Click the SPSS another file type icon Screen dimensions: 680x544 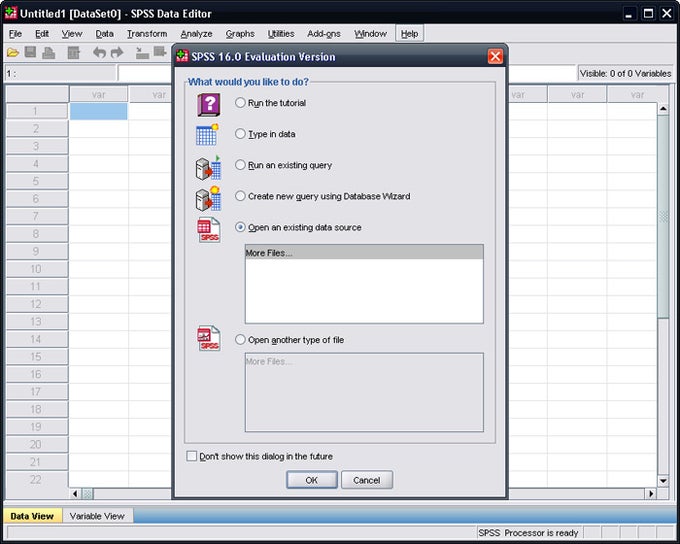(209, 338)
